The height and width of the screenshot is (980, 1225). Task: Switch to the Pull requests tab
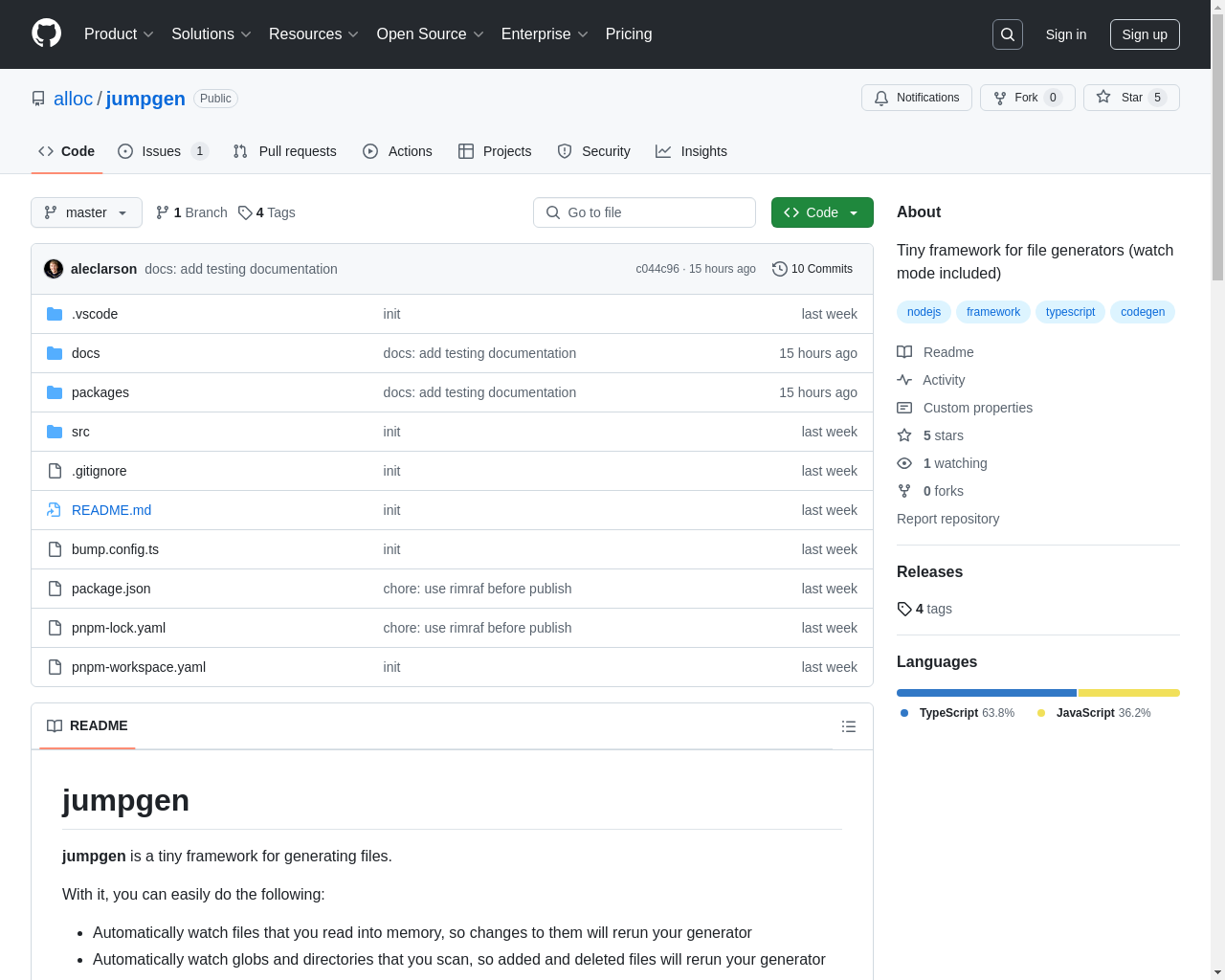[x=285, y=151]
